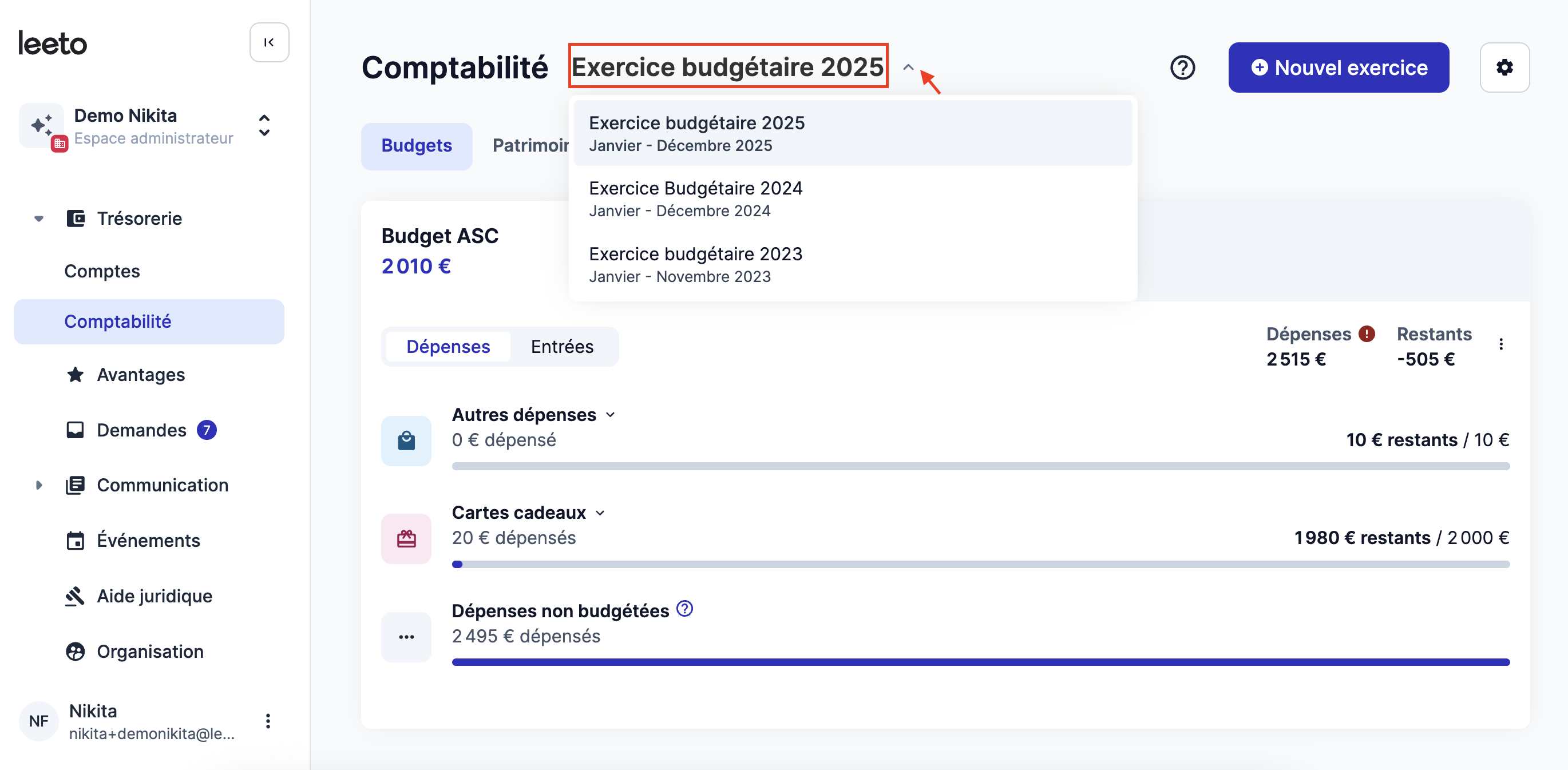Screen dimensions: 1568x770
Task: Click the Budget ASC amount 2 010 €
Action: (417, 267)
